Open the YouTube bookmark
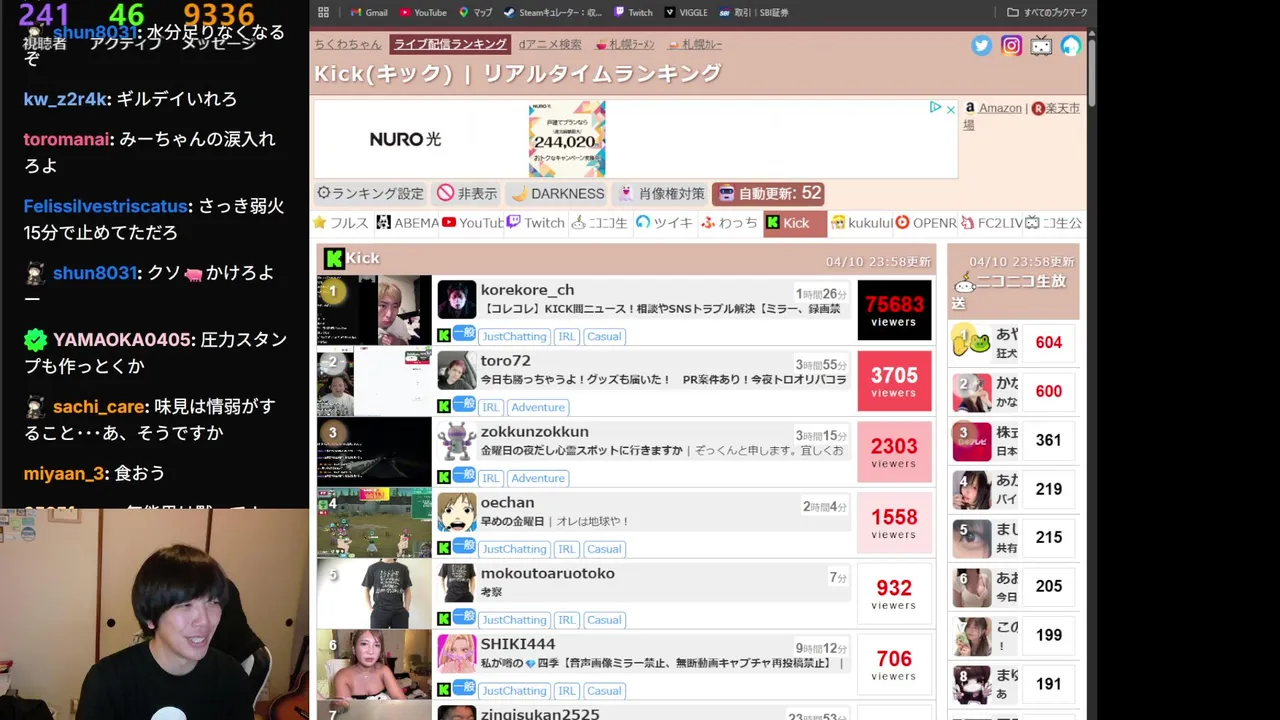1280x720 pixels. 423,12
